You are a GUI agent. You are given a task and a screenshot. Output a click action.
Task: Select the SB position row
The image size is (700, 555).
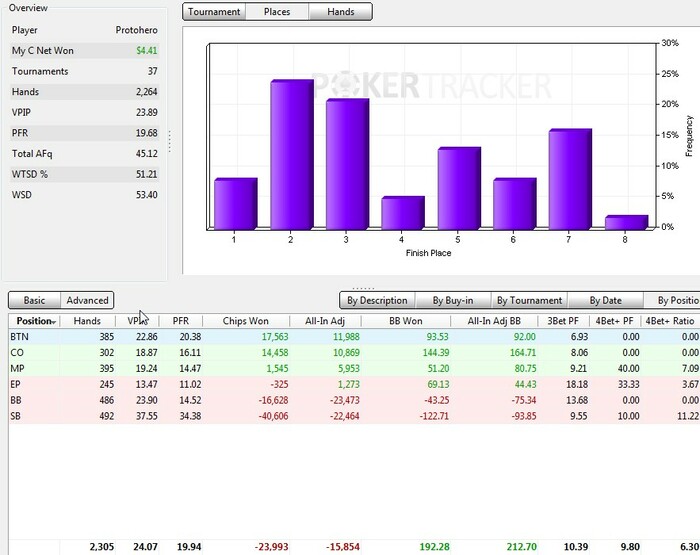coord(354,416)
